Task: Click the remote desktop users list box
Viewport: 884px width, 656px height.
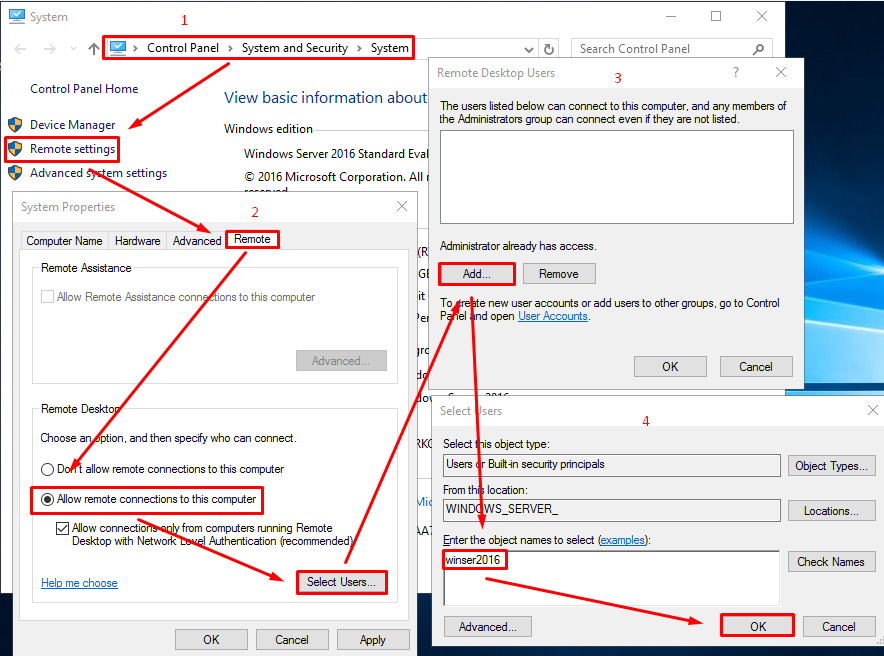Action: pyautogui.click(x=617, y=177)
